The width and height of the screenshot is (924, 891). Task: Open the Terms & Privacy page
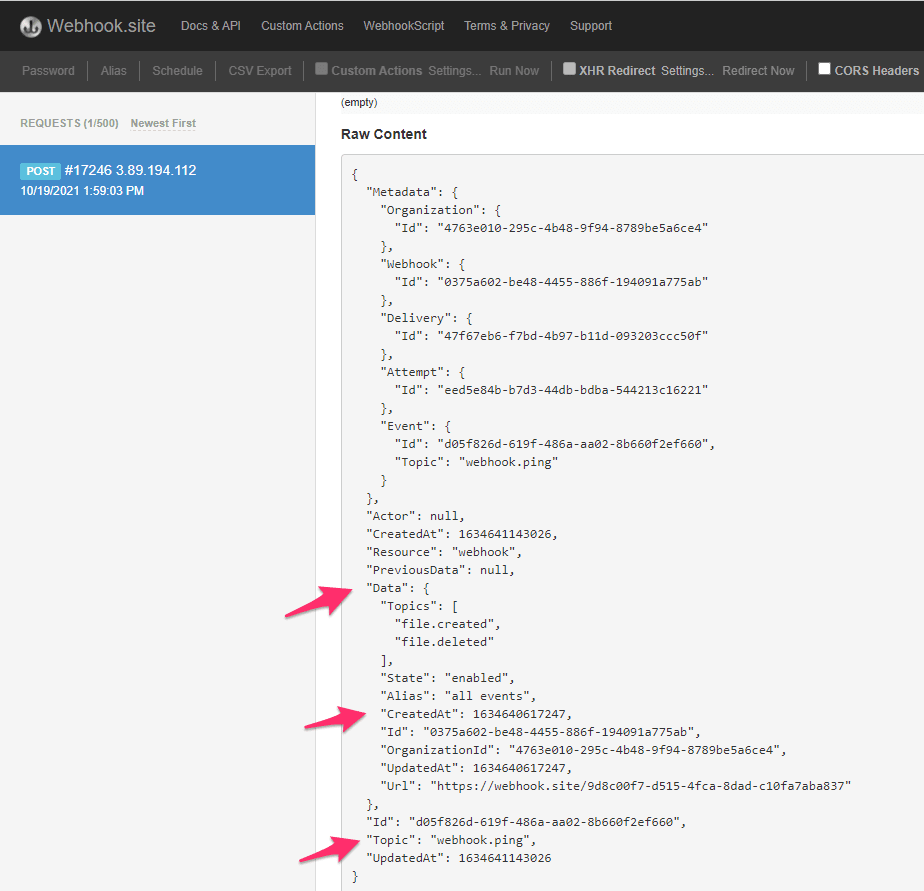tap(507, 26)
